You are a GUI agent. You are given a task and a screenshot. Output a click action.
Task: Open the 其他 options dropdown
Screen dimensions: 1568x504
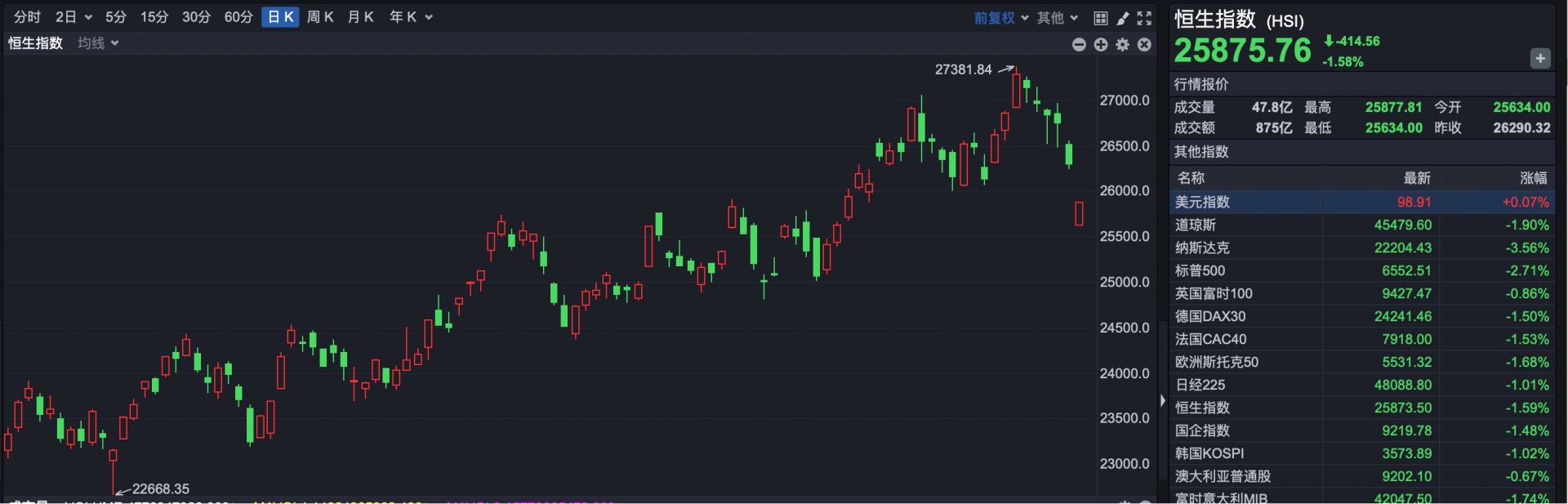click(x=1058, y=18)
